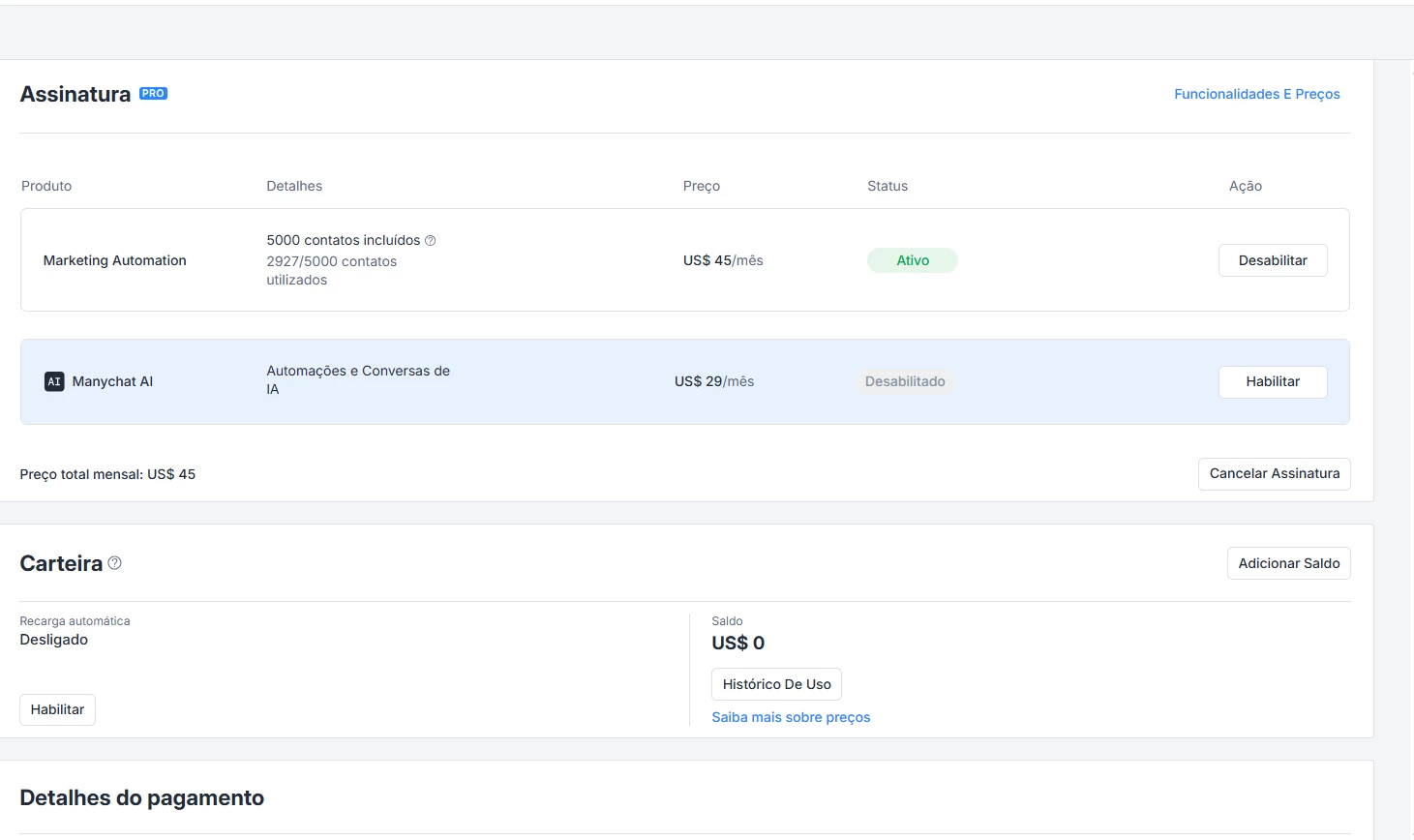Click the "Detalhes do pagamento" section heading
This screenshot has height=840, width=1414.
(x=142, y=797)
